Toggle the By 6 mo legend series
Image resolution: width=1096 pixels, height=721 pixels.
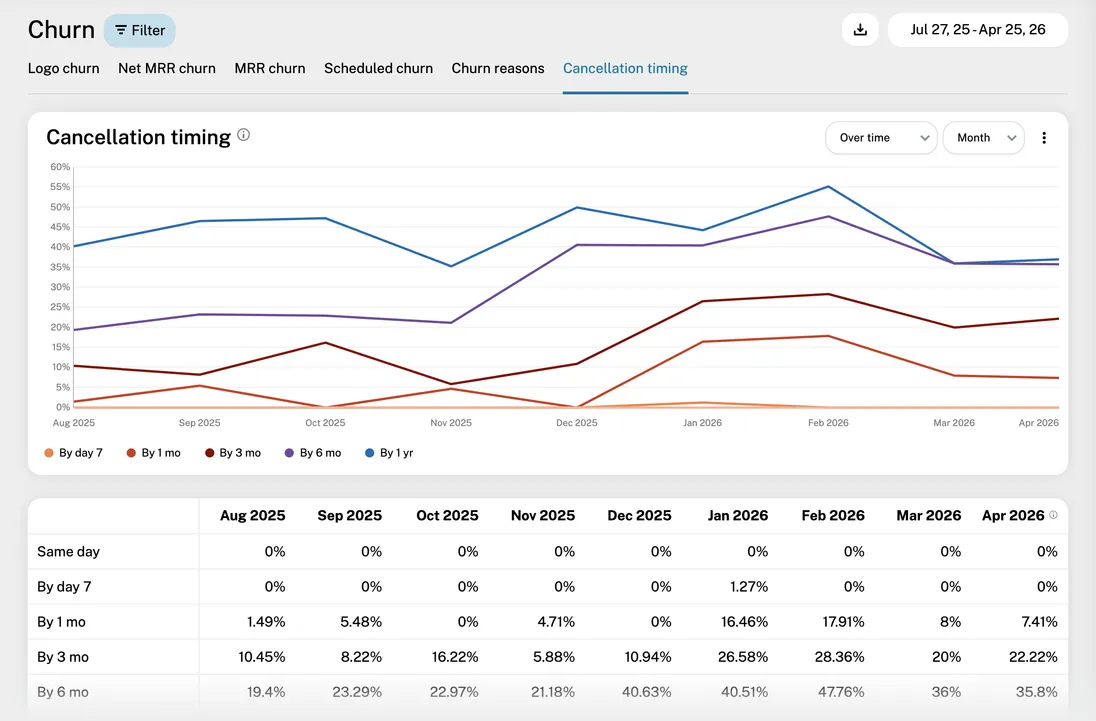coord(313,453)
